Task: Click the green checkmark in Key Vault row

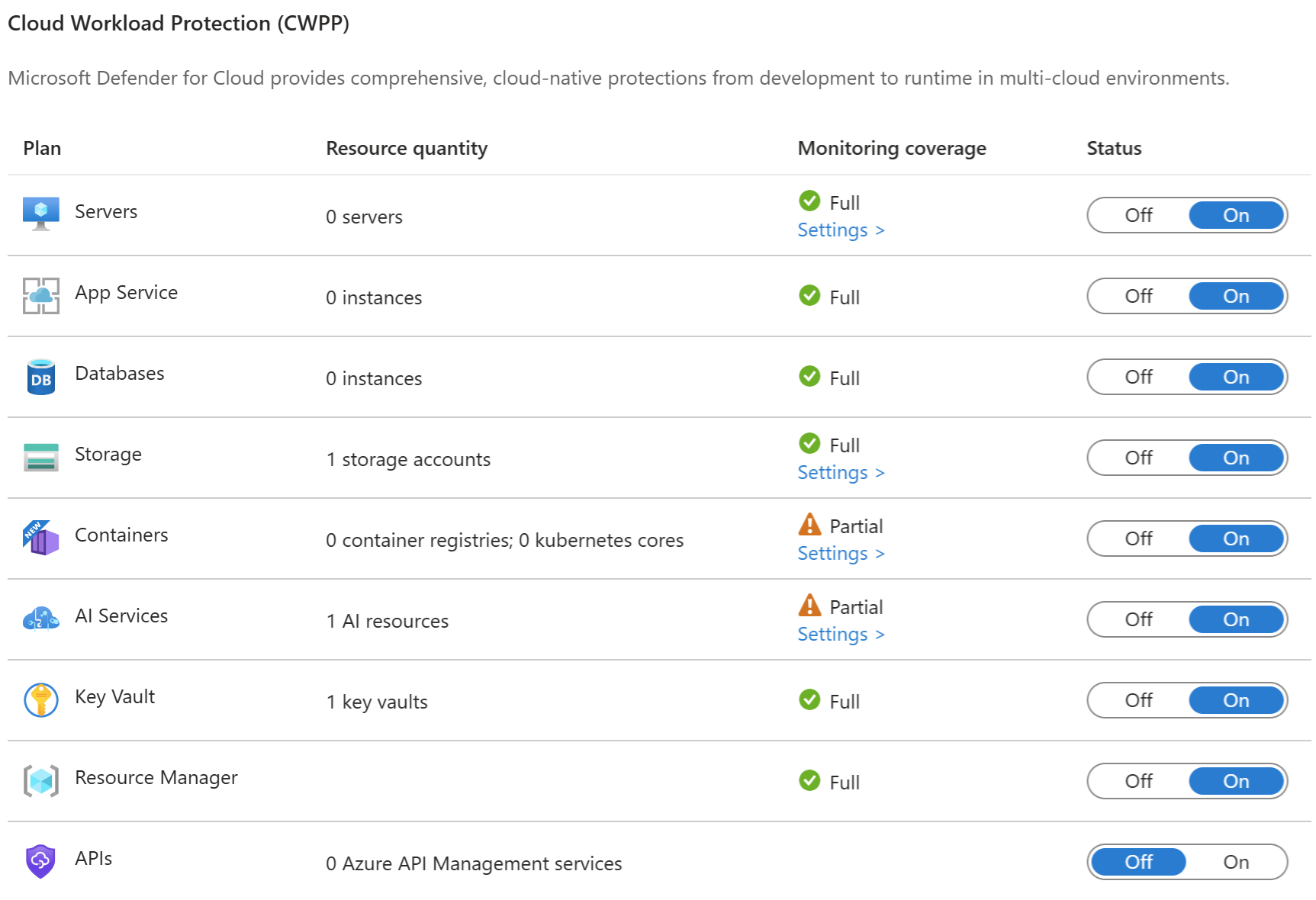Action: [x=809, y=699]
